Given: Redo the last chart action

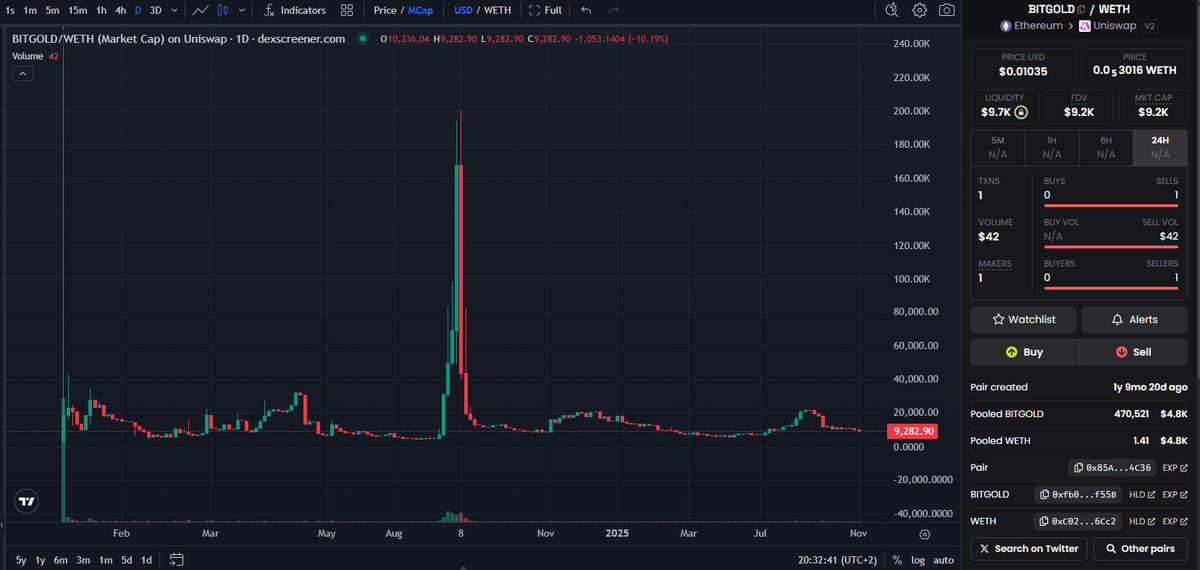Looking at the screenshot, I should point(614,10).
